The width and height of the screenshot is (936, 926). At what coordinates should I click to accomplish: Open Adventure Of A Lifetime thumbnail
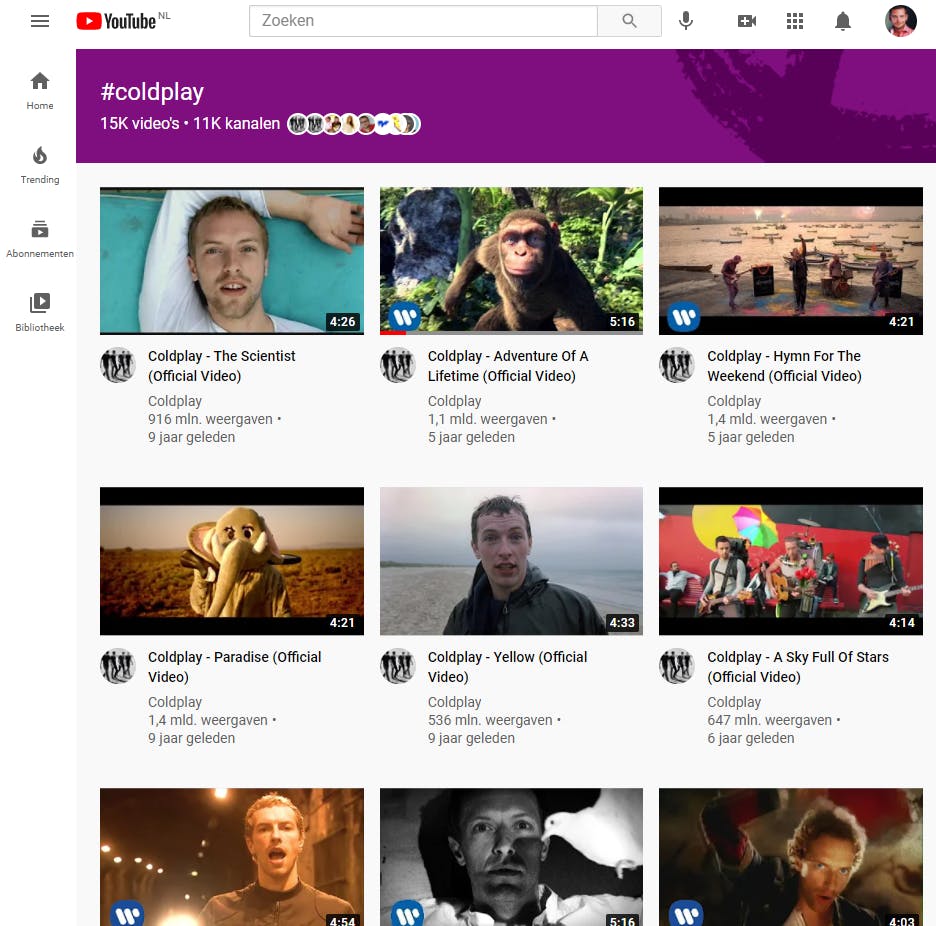coord(512,261)
